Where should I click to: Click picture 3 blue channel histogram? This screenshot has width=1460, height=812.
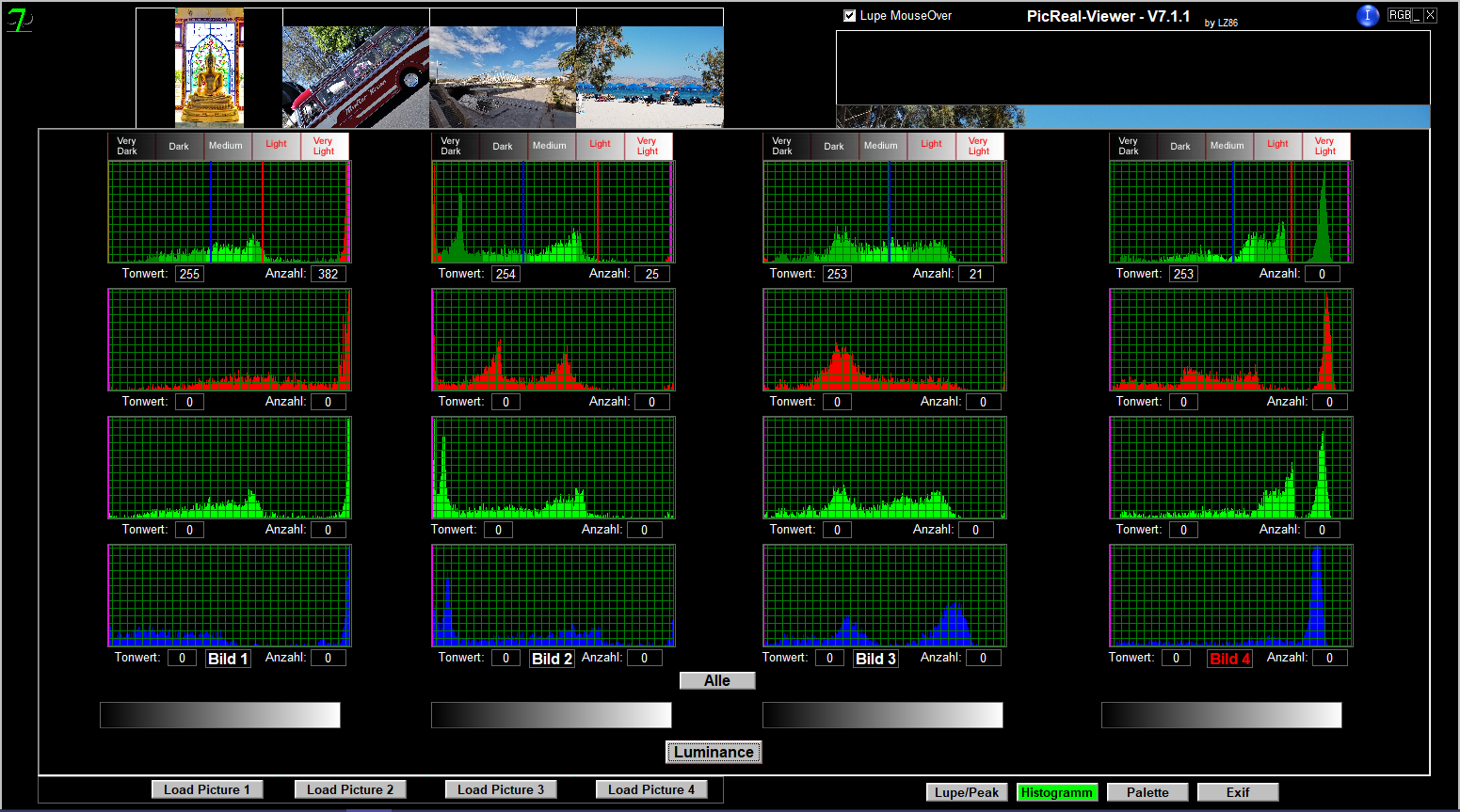885,596
